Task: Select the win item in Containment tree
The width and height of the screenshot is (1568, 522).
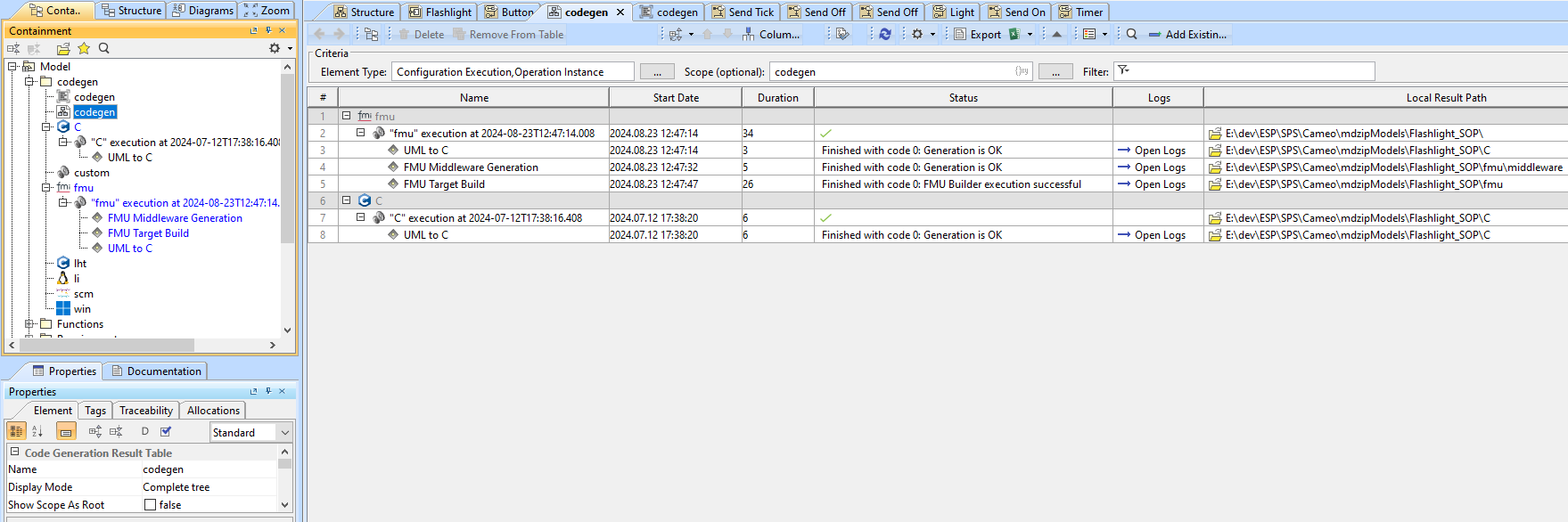Action: coord(82,309)
